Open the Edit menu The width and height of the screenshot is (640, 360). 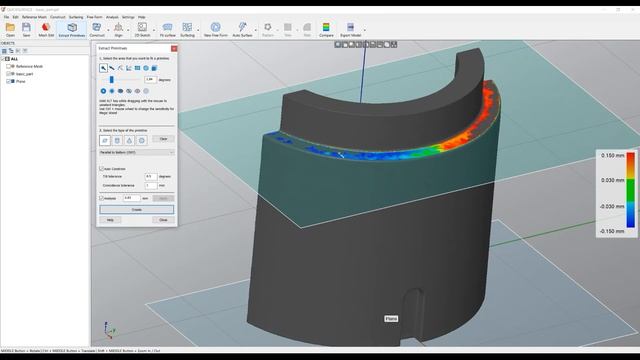click(16, 17)
